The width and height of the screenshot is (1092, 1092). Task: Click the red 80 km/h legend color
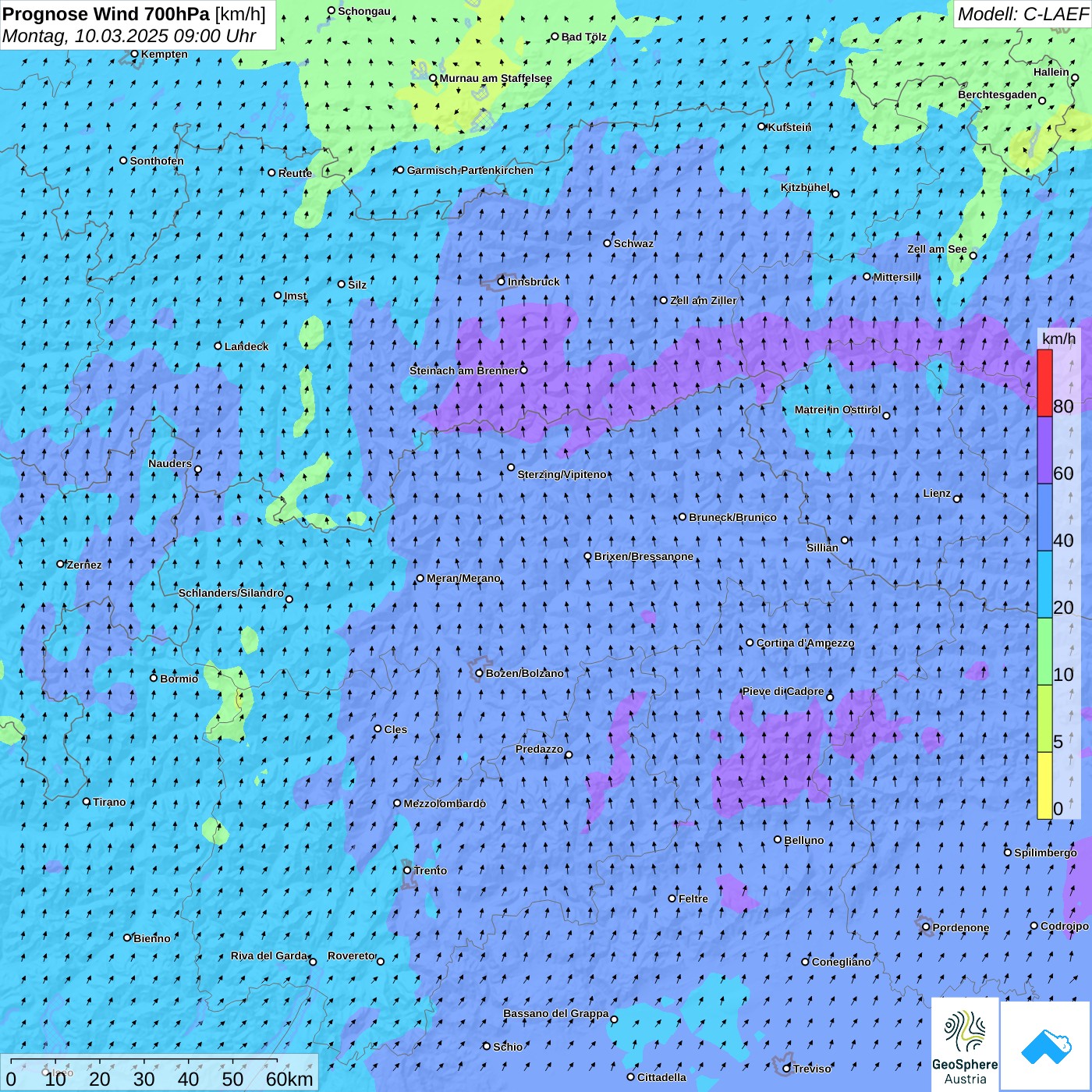coord(1044,383)
